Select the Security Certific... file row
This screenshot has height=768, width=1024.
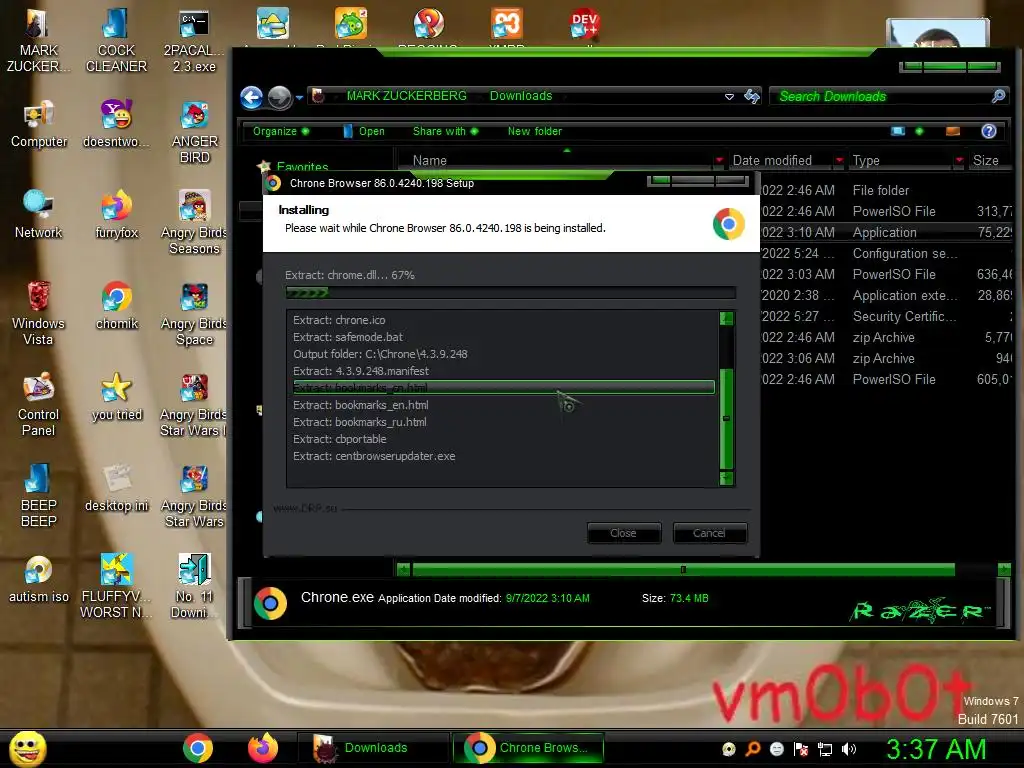886,316
